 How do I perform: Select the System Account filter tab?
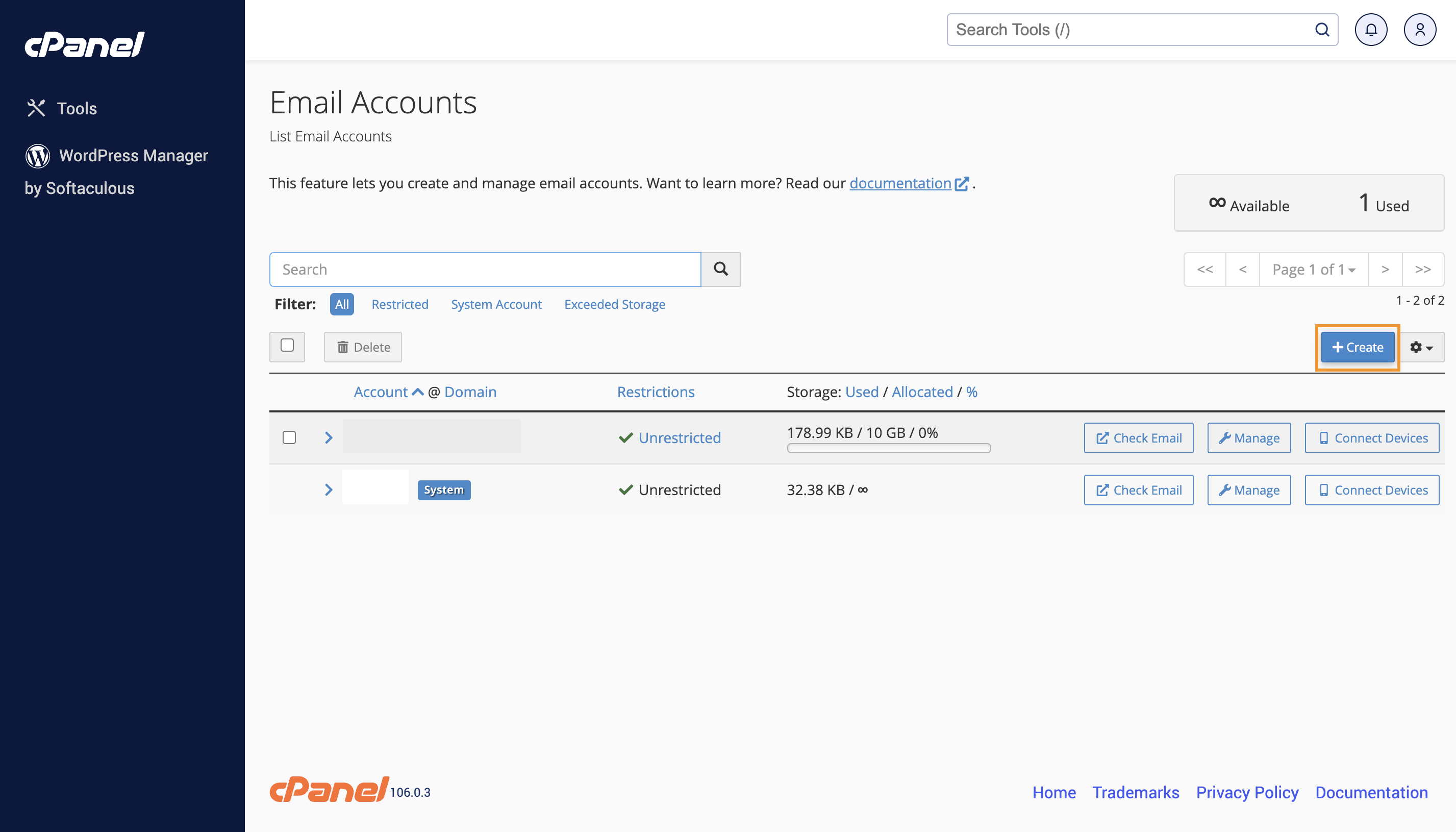pos(496,303)
